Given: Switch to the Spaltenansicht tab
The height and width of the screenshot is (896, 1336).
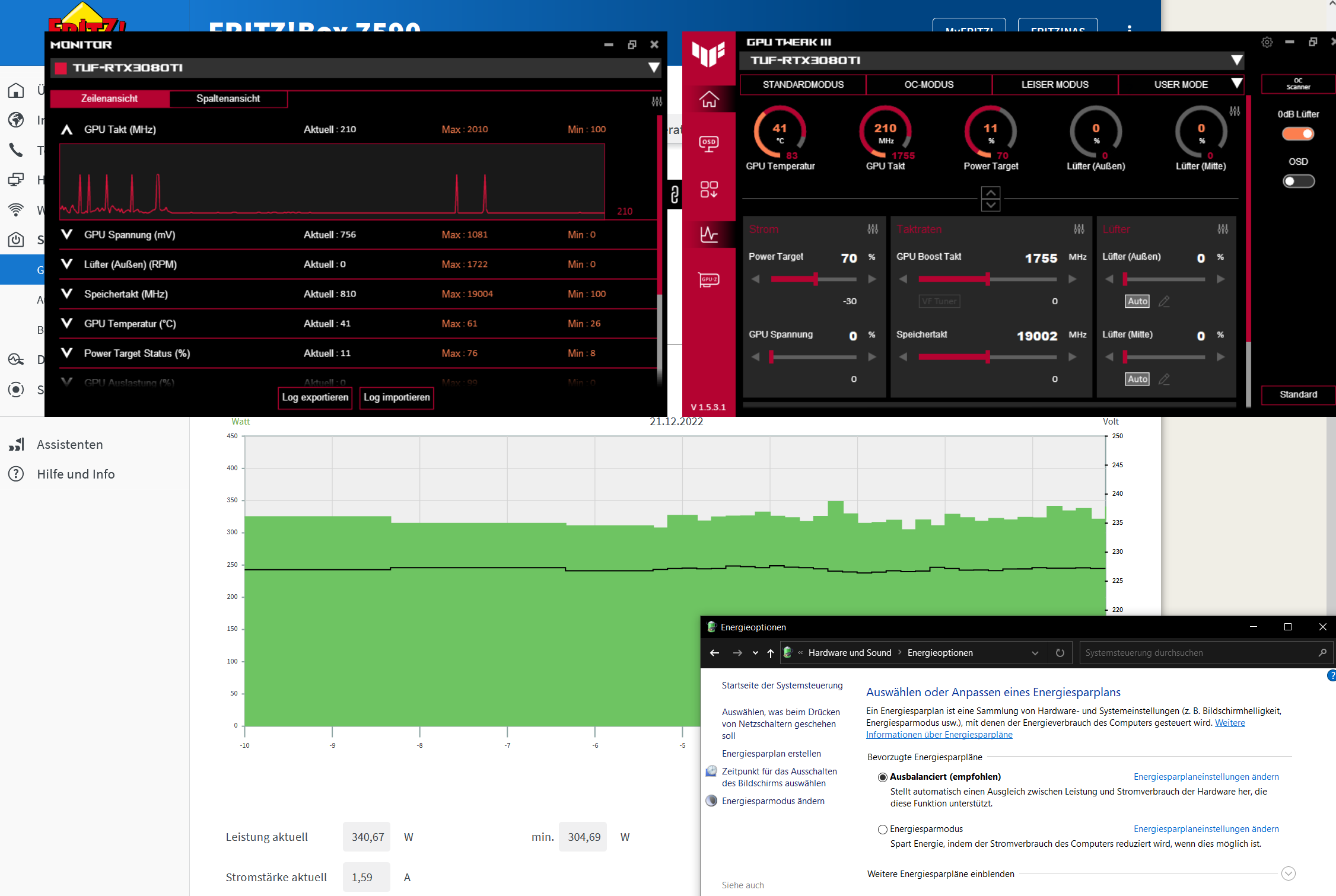Looking at the screenshot, I should tap(228, 98).
